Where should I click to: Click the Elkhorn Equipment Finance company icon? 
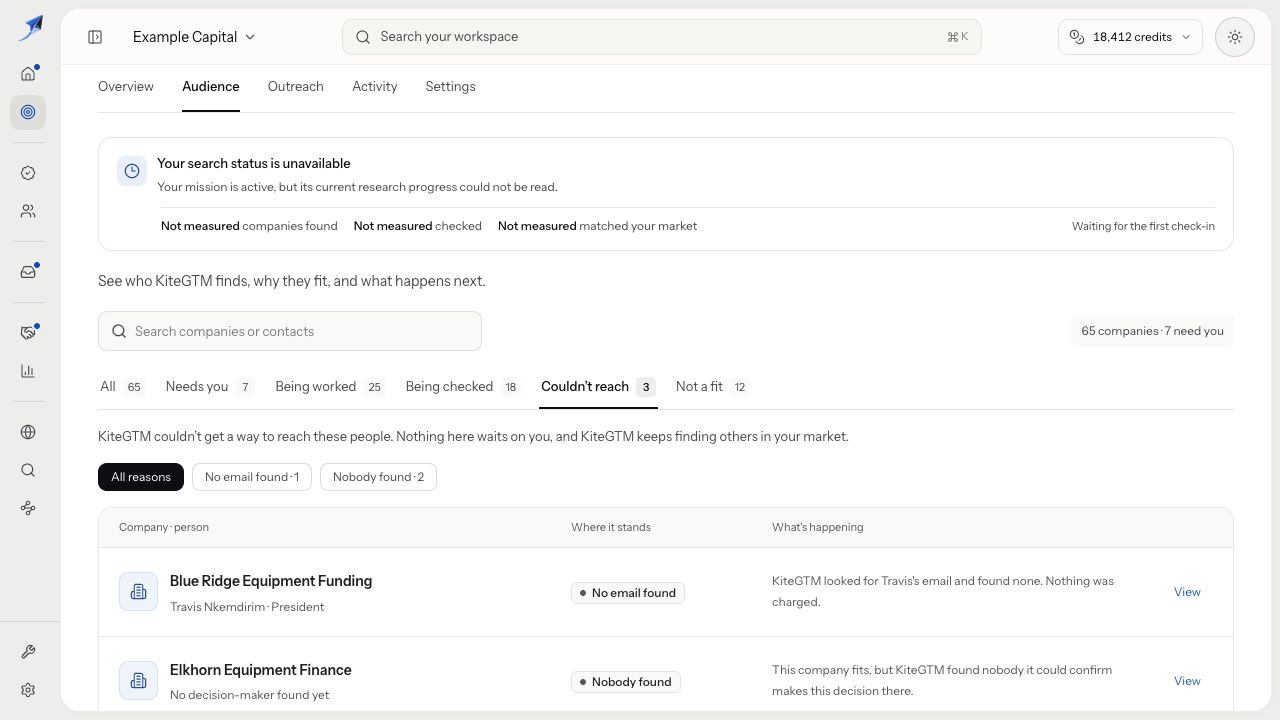click(138, 681)
